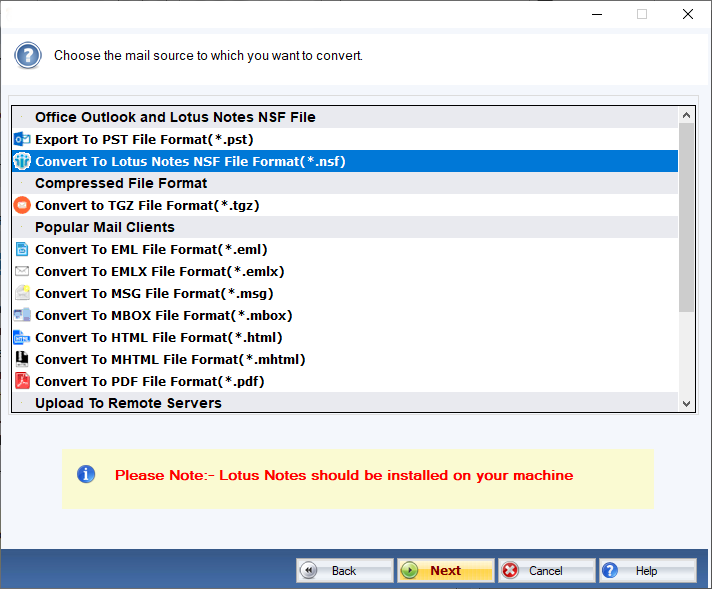The width and height of the screenshot is (712, 589).
Task: Click the Upload To Remote Servers header
Action: point(345,402)
